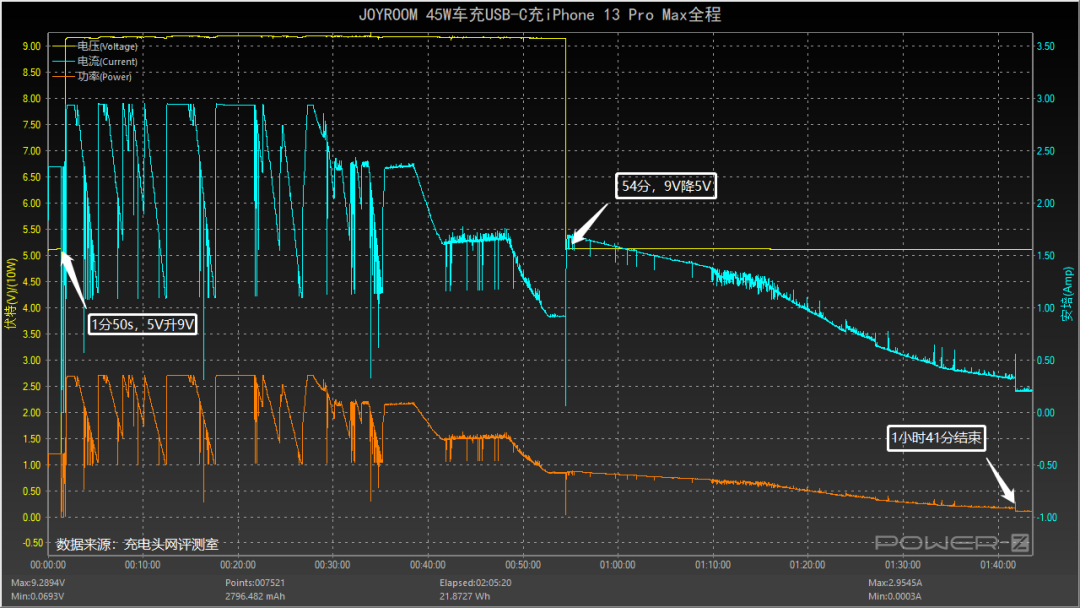Click the 01:10:00 time axis label
Viewport: 1080px width, 608px height.
click(x=712, y=565)
